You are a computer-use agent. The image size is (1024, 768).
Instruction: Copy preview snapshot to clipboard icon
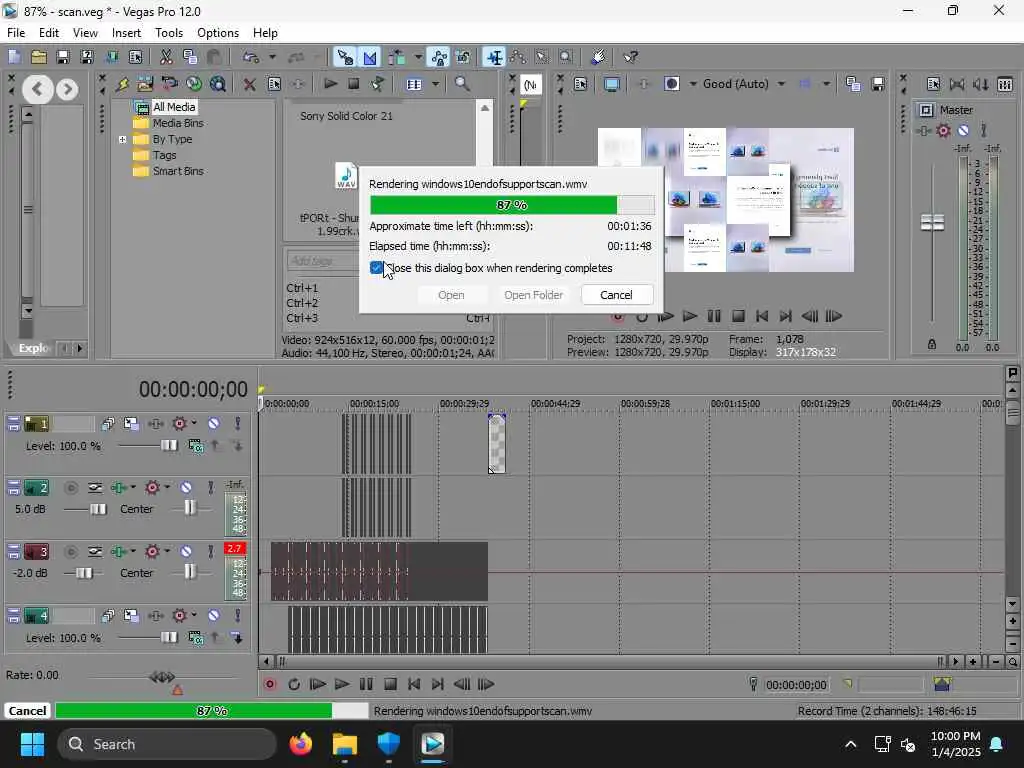coord(853,84)
